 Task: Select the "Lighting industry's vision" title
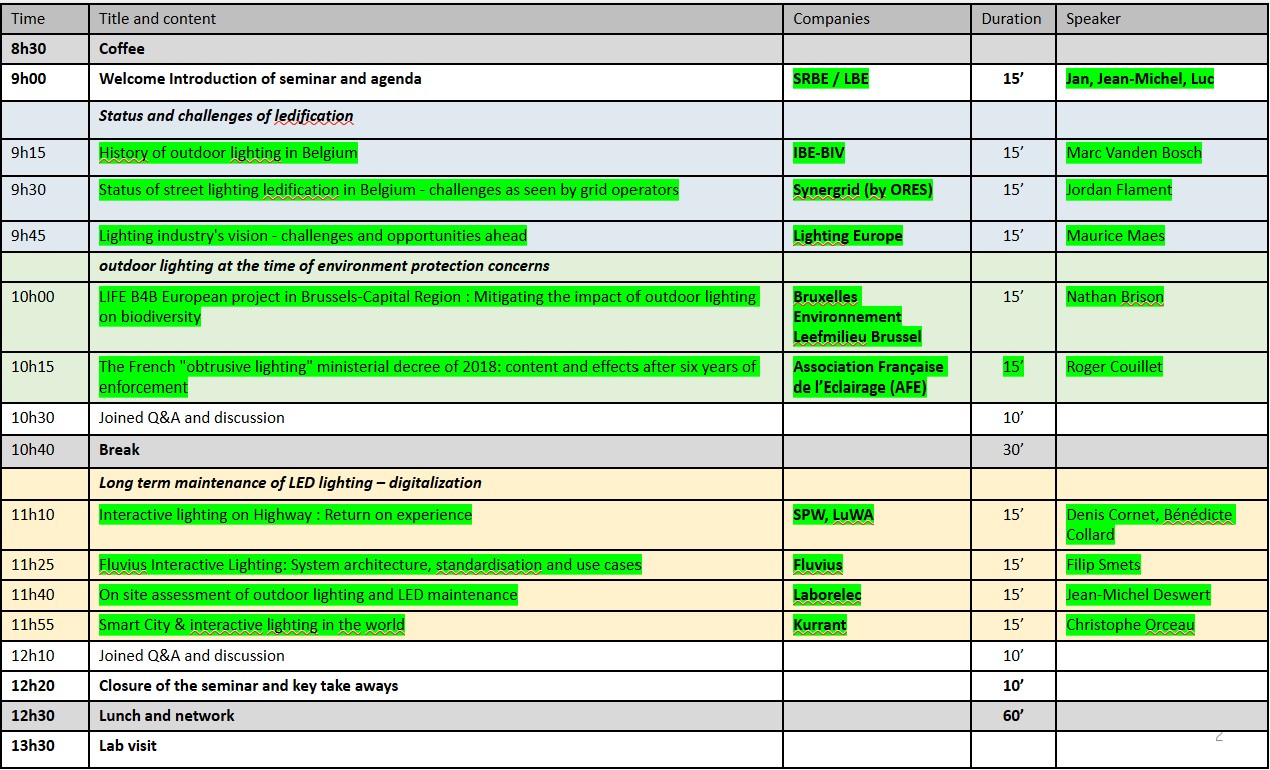click(313, 236)
